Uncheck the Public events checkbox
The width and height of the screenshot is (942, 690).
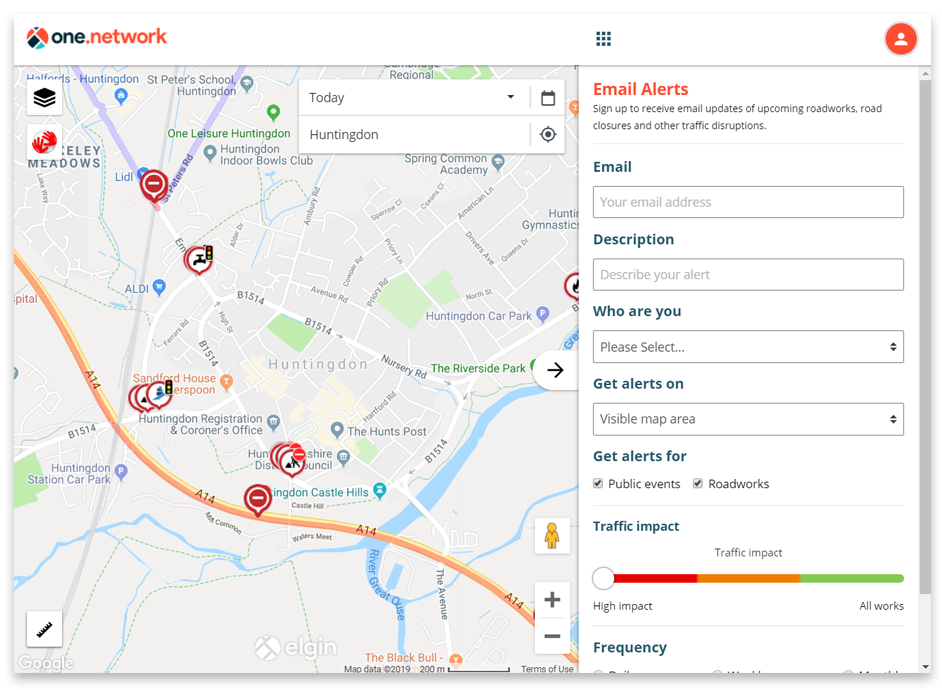click(x=598, y=484)
